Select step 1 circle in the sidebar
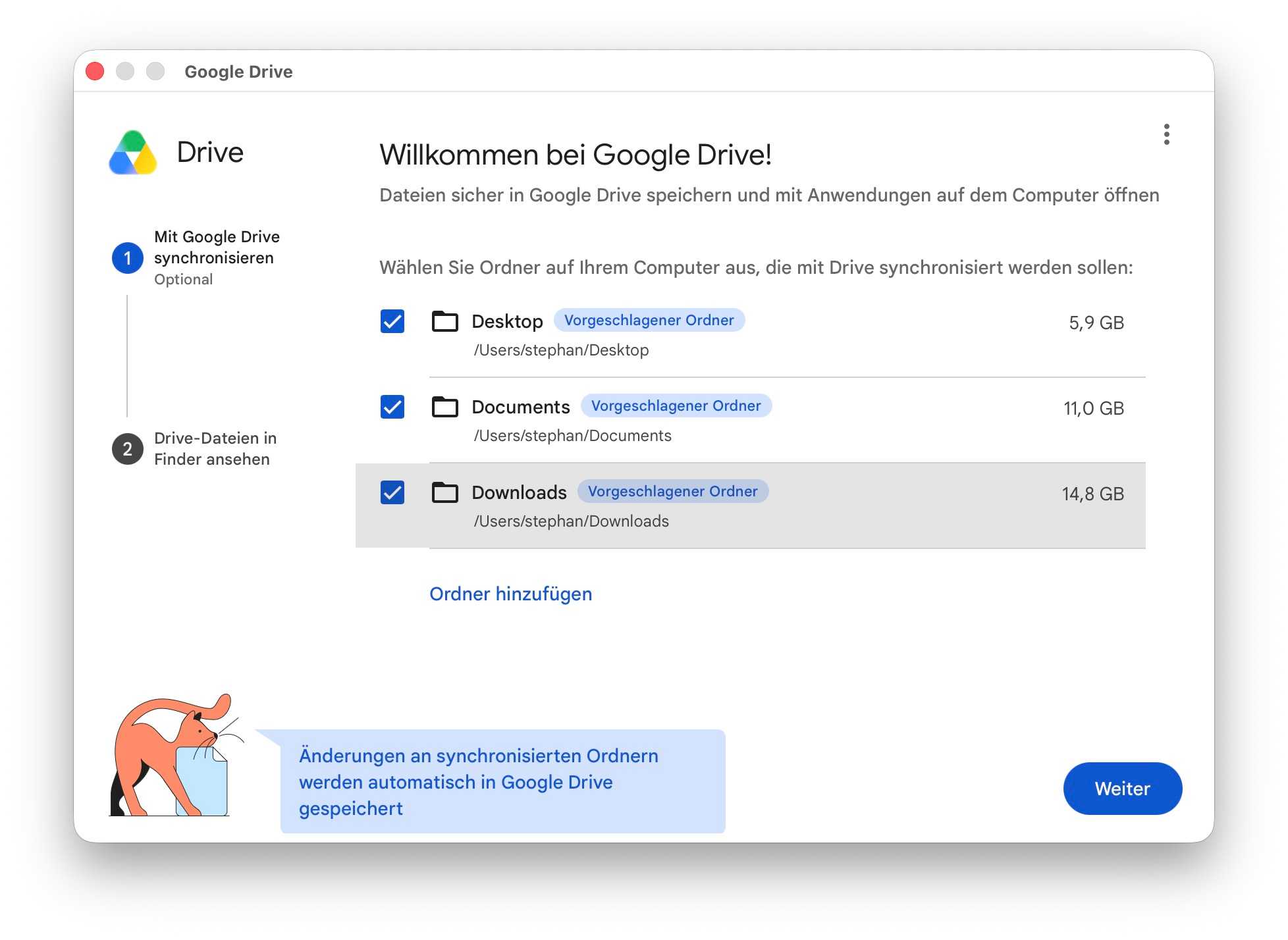The width and height of the screenshot is (1288, 940). pyautogui.click(x=128, y=258)
